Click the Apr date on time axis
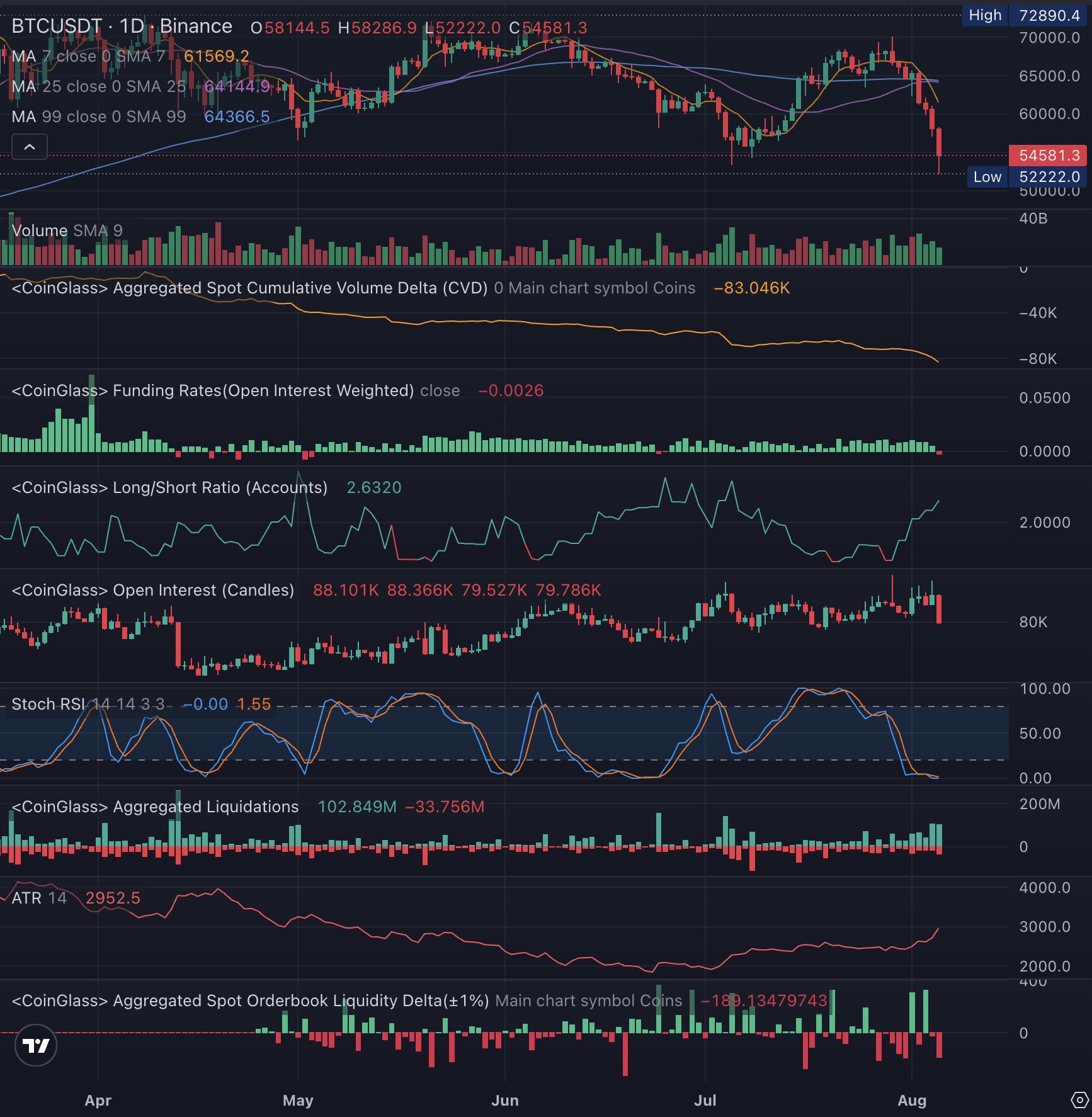1092x1117 pixels. (98, 1100)
